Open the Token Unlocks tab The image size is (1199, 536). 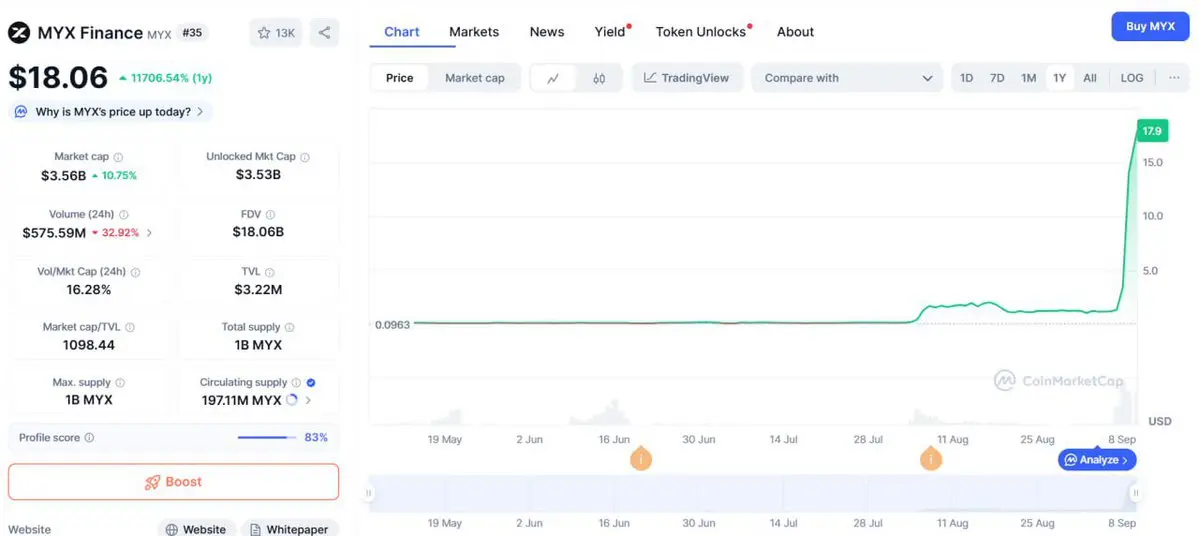coord(701,32)
